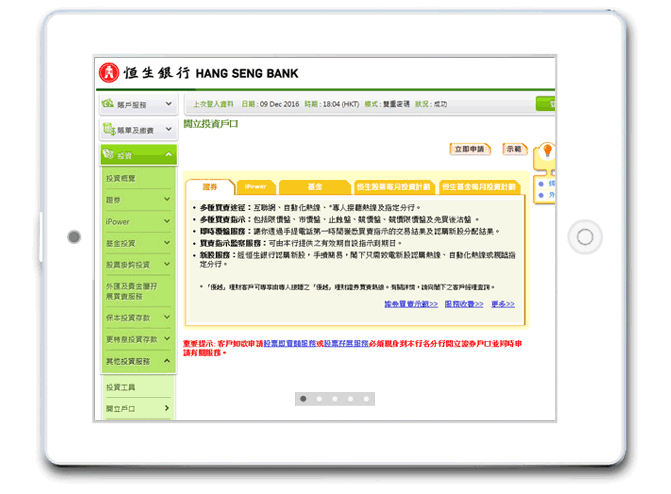Click the 立即申請 button
671x494 pixels.
click(x=470, y=149)
